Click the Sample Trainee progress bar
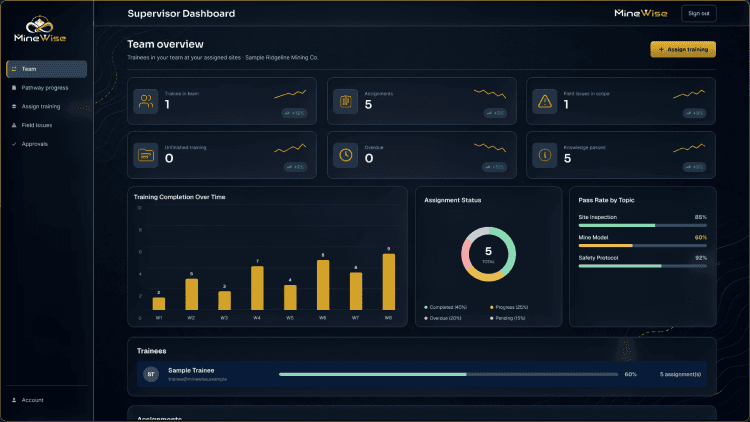Image resolution: width=750 pixels, height=422 pixels. 448,374
